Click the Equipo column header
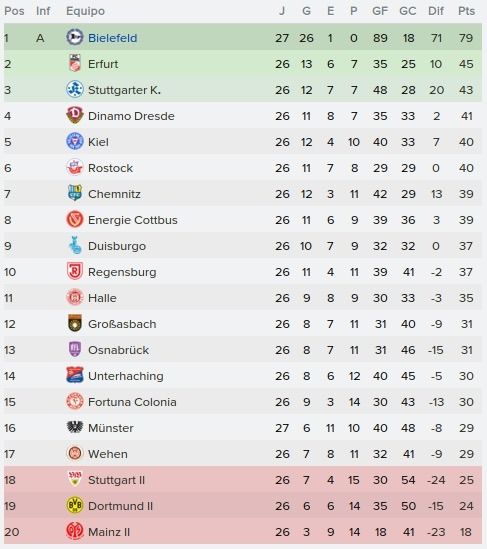The height and width of the screenshot is (549, 487). tap(85, 11)
